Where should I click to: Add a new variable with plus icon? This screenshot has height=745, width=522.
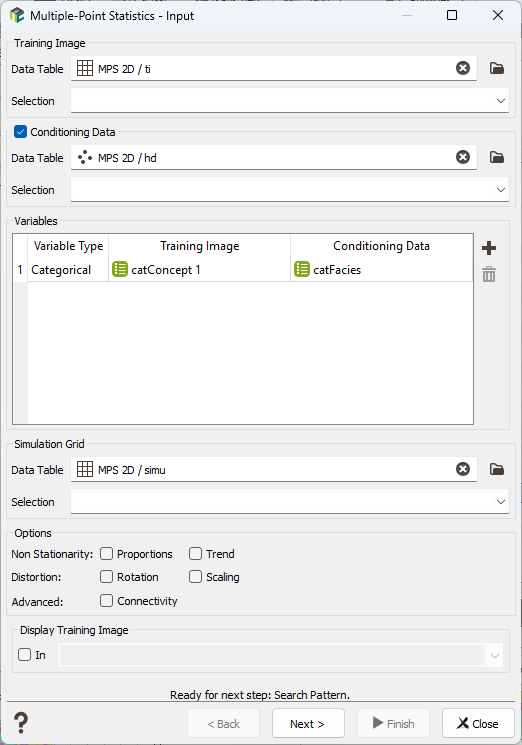click(x=489, y=248)
